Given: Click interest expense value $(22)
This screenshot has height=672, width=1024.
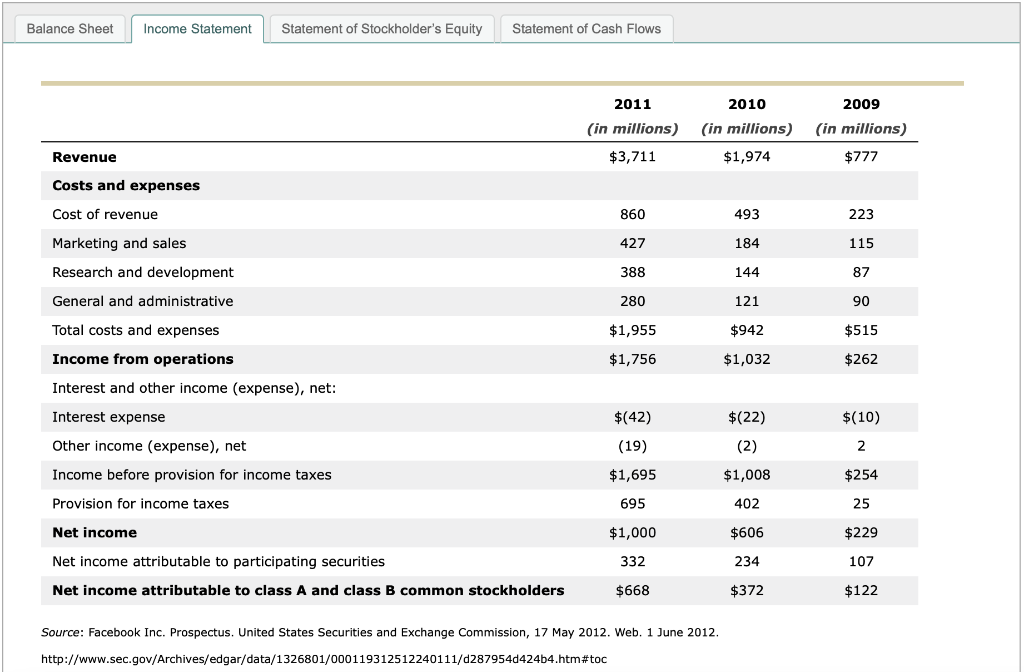Looking at the screenshot, I should pos(746,417).
